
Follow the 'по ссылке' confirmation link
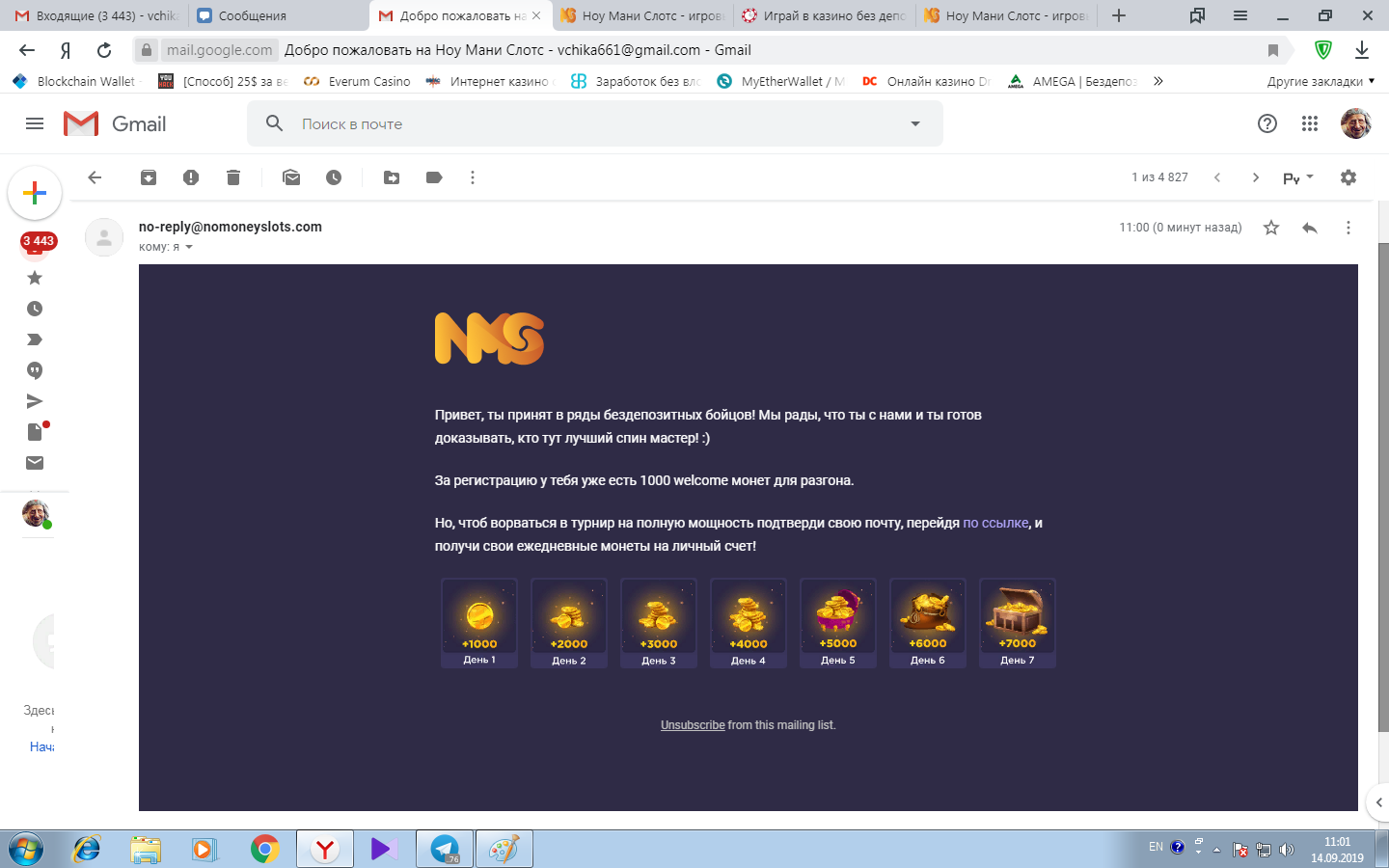pos(995,523)
